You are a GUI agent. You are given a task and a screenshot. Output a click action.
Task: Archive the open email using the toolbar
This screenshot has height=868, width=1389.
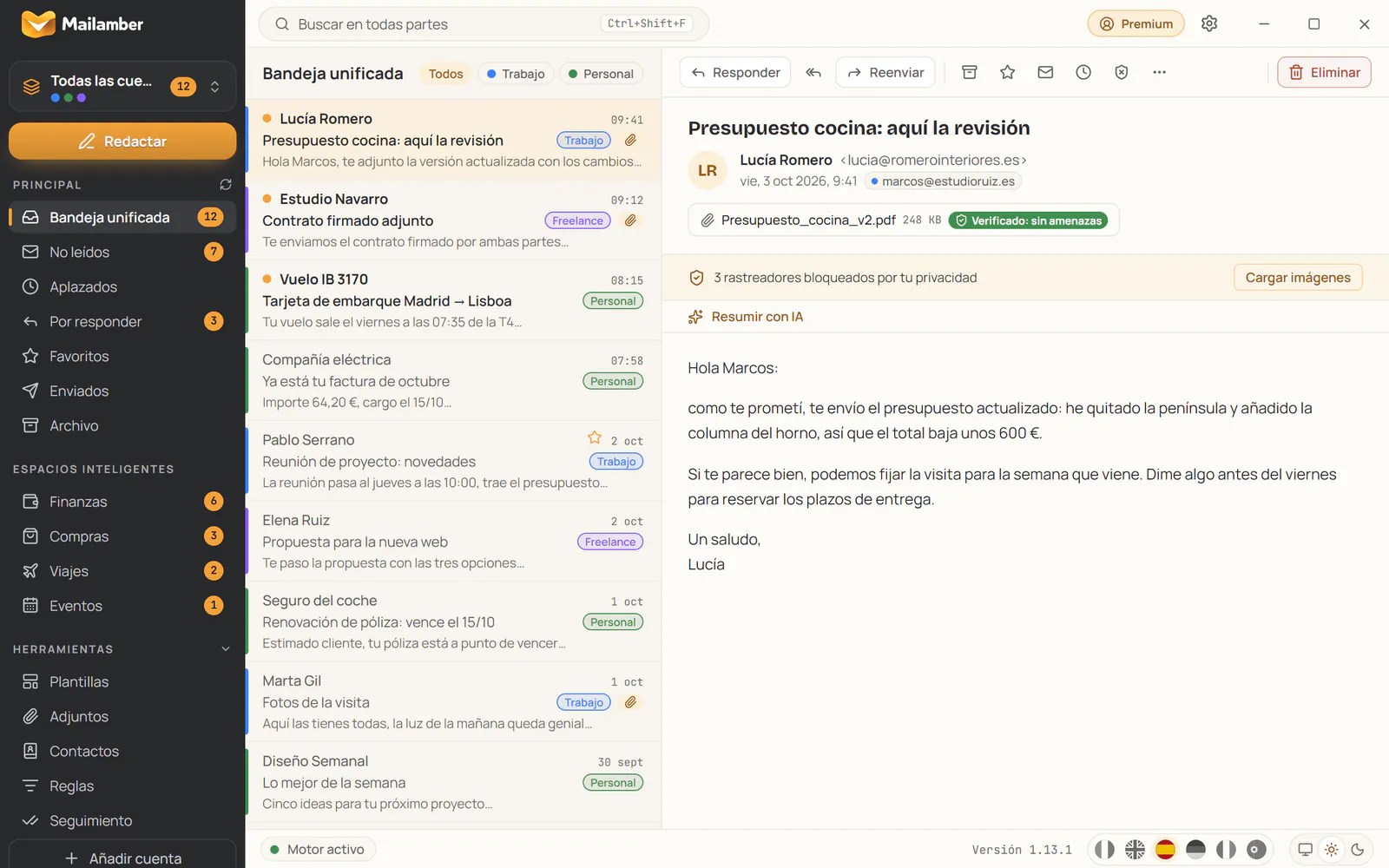click(970, 73)
